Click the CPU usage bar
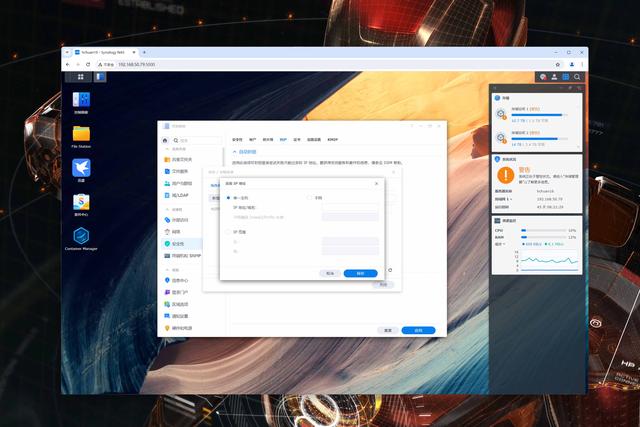 [x=544, y=231]
